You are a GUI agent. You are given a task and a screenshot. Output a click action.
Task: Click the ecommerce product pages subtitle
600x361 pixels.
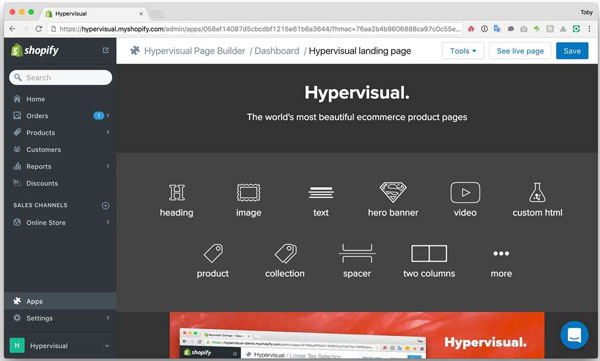357,117
